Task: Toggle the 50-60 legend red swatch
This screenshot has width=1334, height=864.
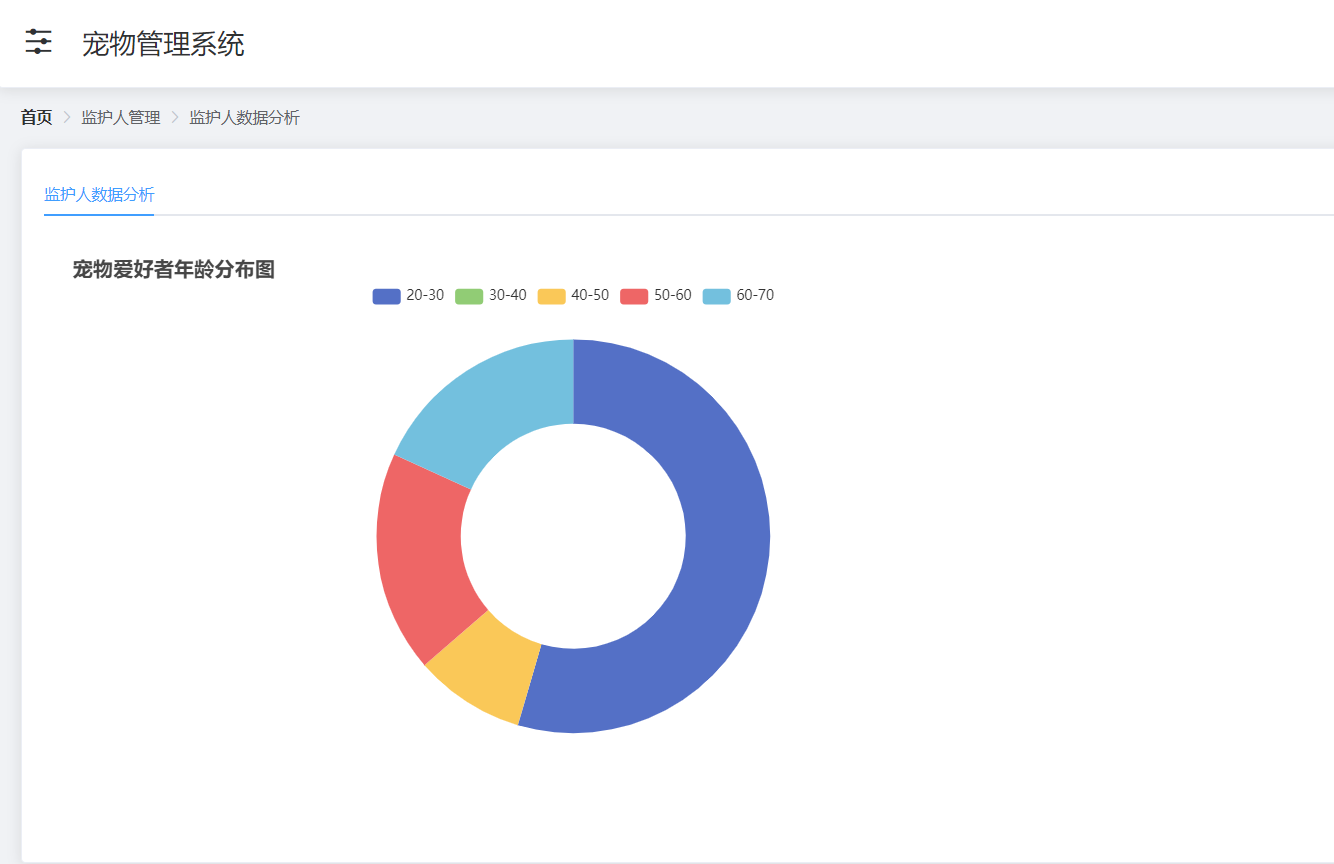Action: click(x=634, y=296)
